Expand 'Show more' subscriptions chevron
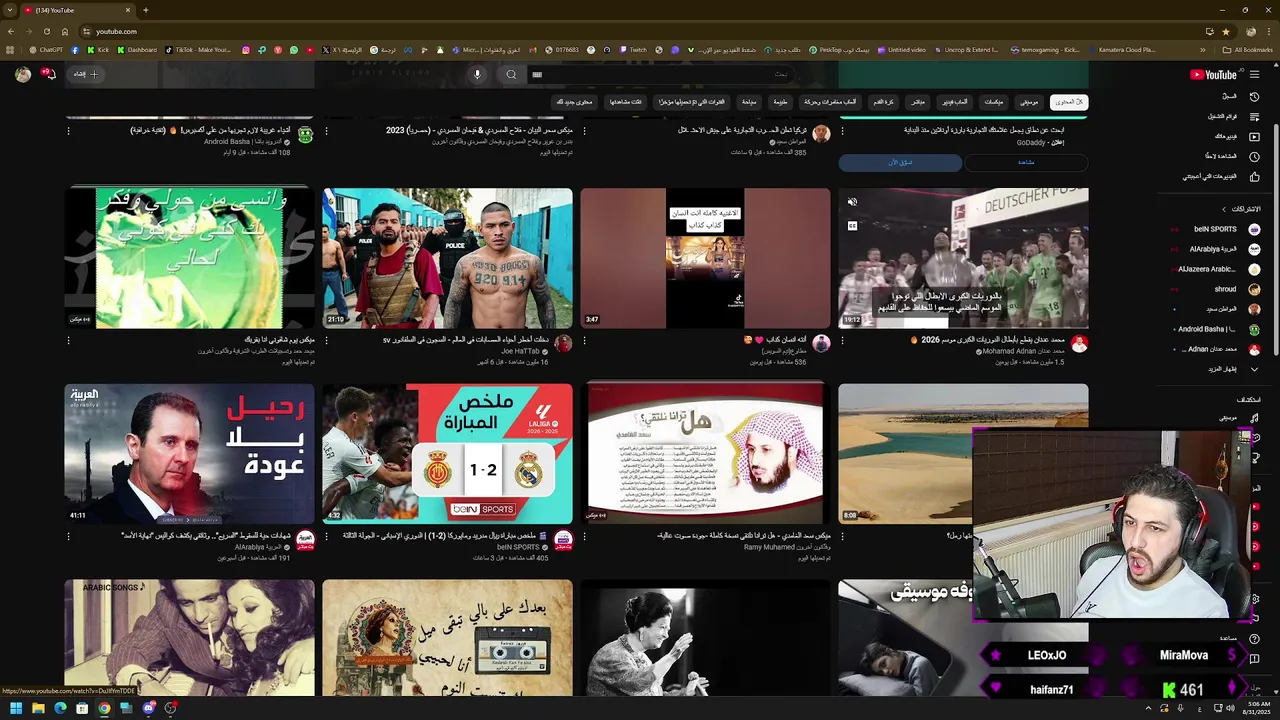This screenshot has height=720, width=1280. [1254, 369]
